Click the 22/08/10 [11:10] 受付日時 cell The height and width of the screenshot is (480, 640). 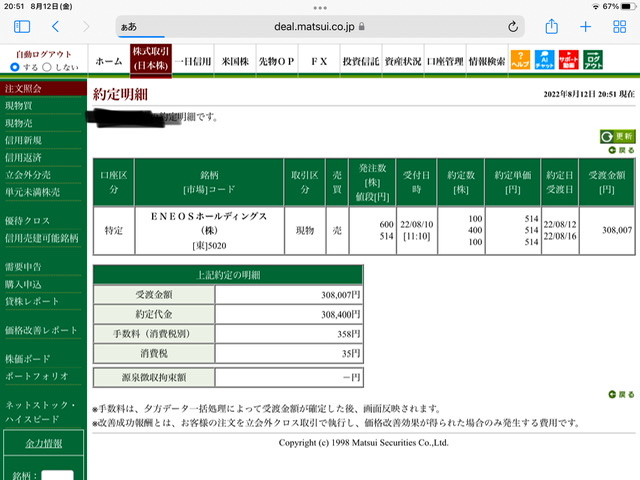click(x=416, y=231)
